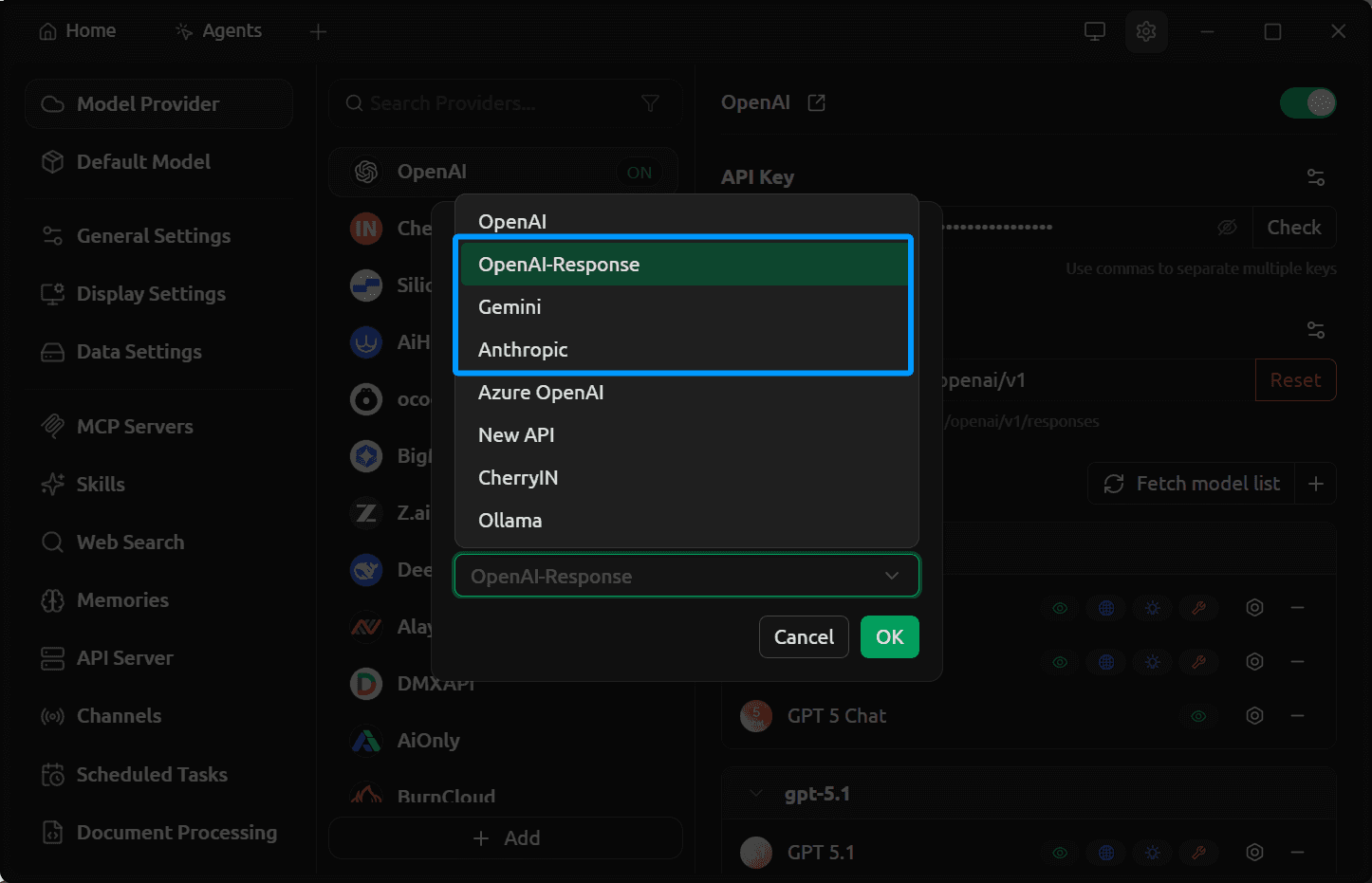Screen dimensions: 1372x883
Task: Open the OpenAI-Response provider type combo box
Action: tap(687, 576)
